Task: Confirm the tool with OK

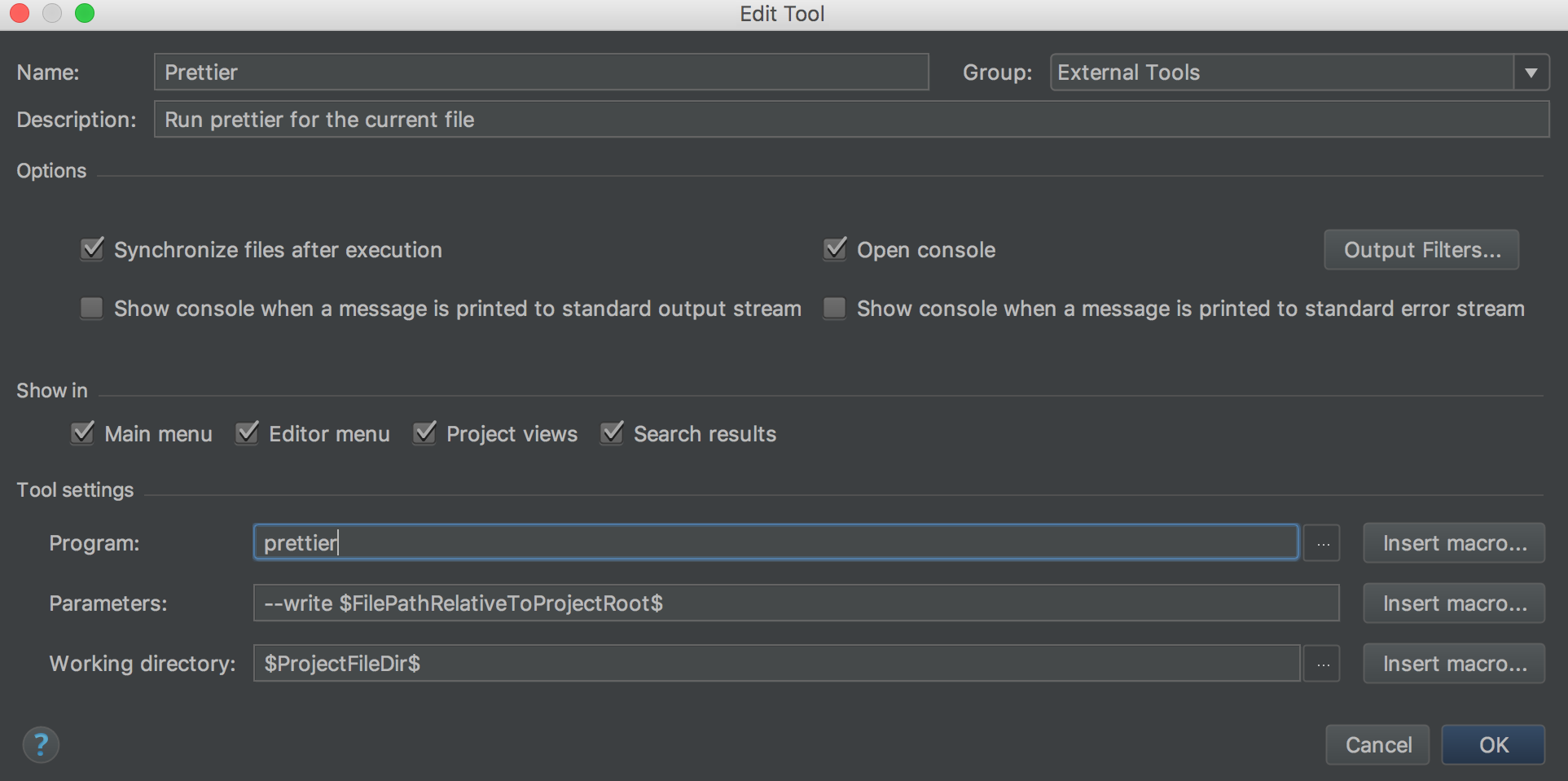Action: coord(1493,744)
